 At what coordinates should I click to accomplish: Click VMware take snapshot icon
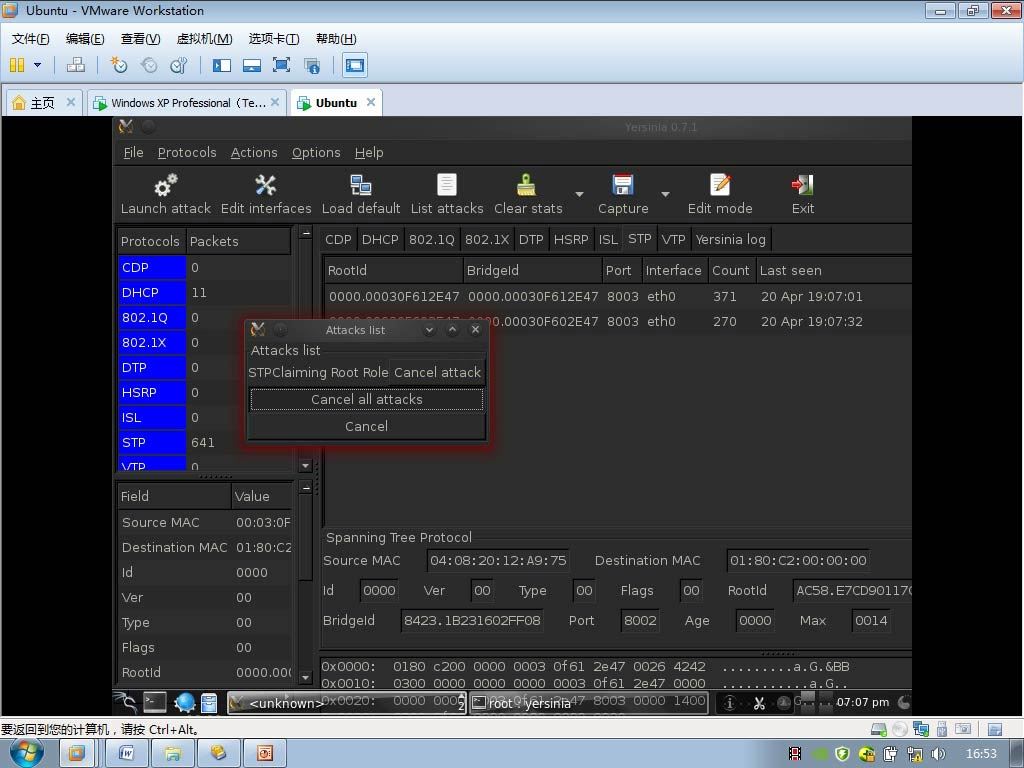pyautogui.click(x=119, y=65)
